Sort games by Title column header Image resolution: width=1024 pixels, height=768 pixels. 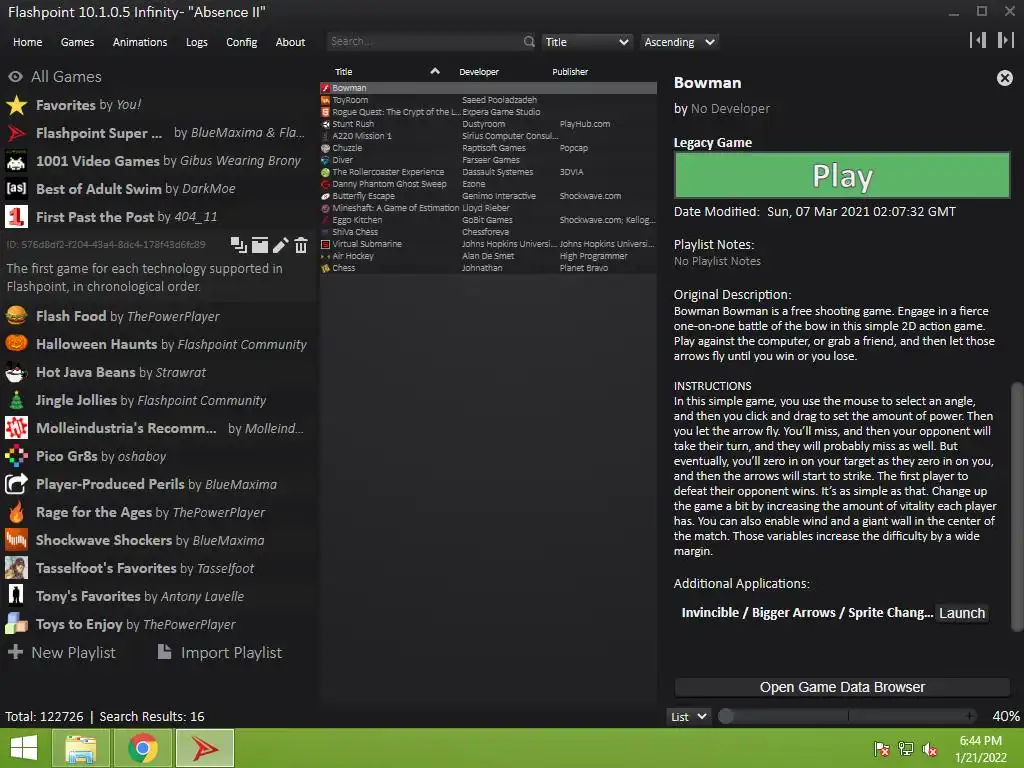344,72
